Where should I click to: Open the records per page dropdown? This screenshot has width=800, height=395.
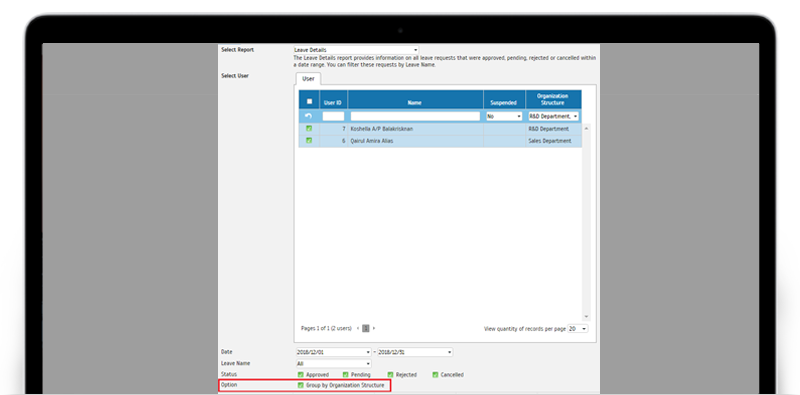(578, 329)
